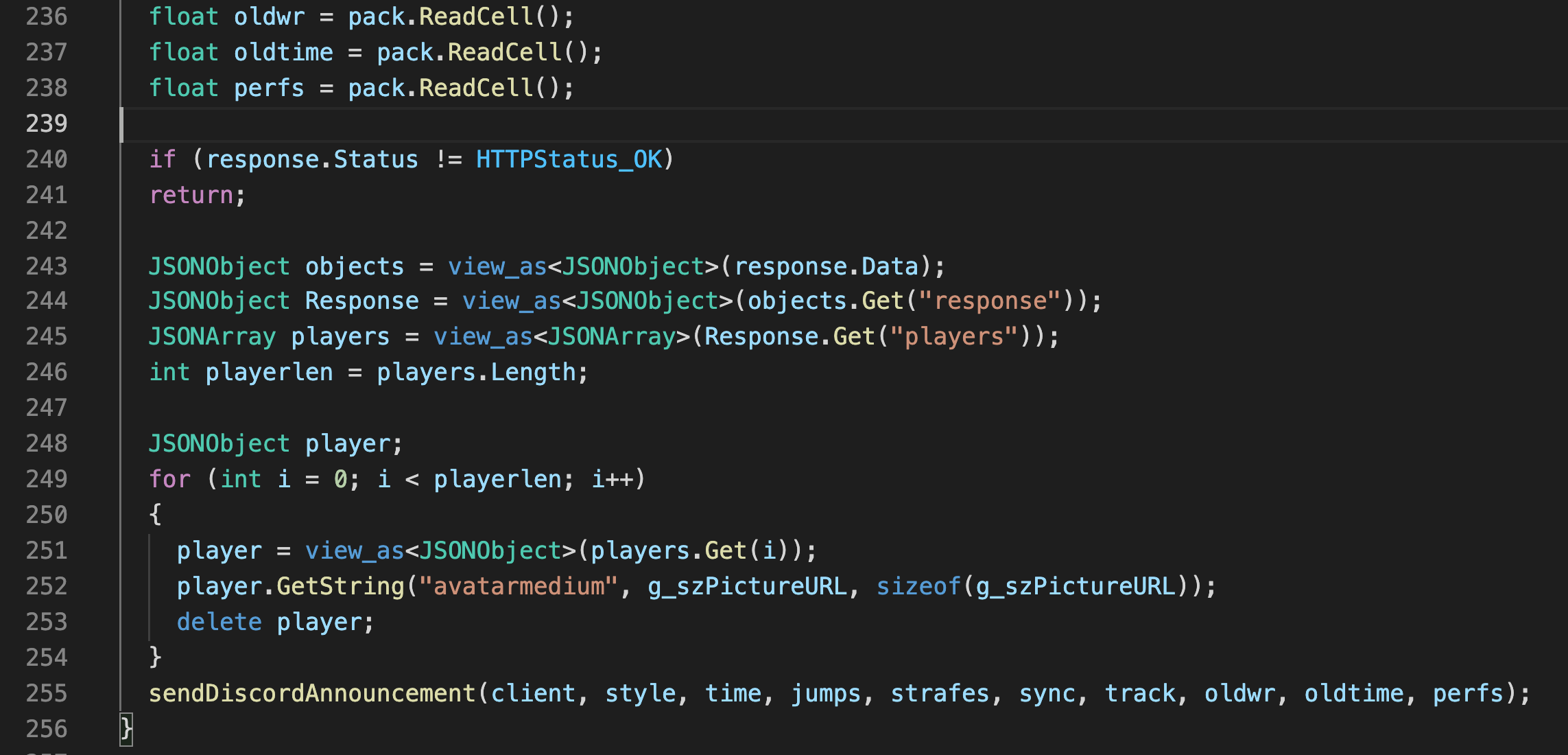1568x755 pixels.
Task: Select the string "response" on line 244
Action: 990,300
